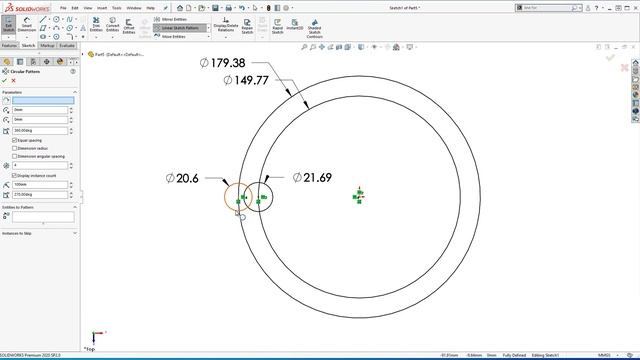Viewport: 640px width, 360px height.
Task: Toggle Display instance count checkbox
Action: 14,176
